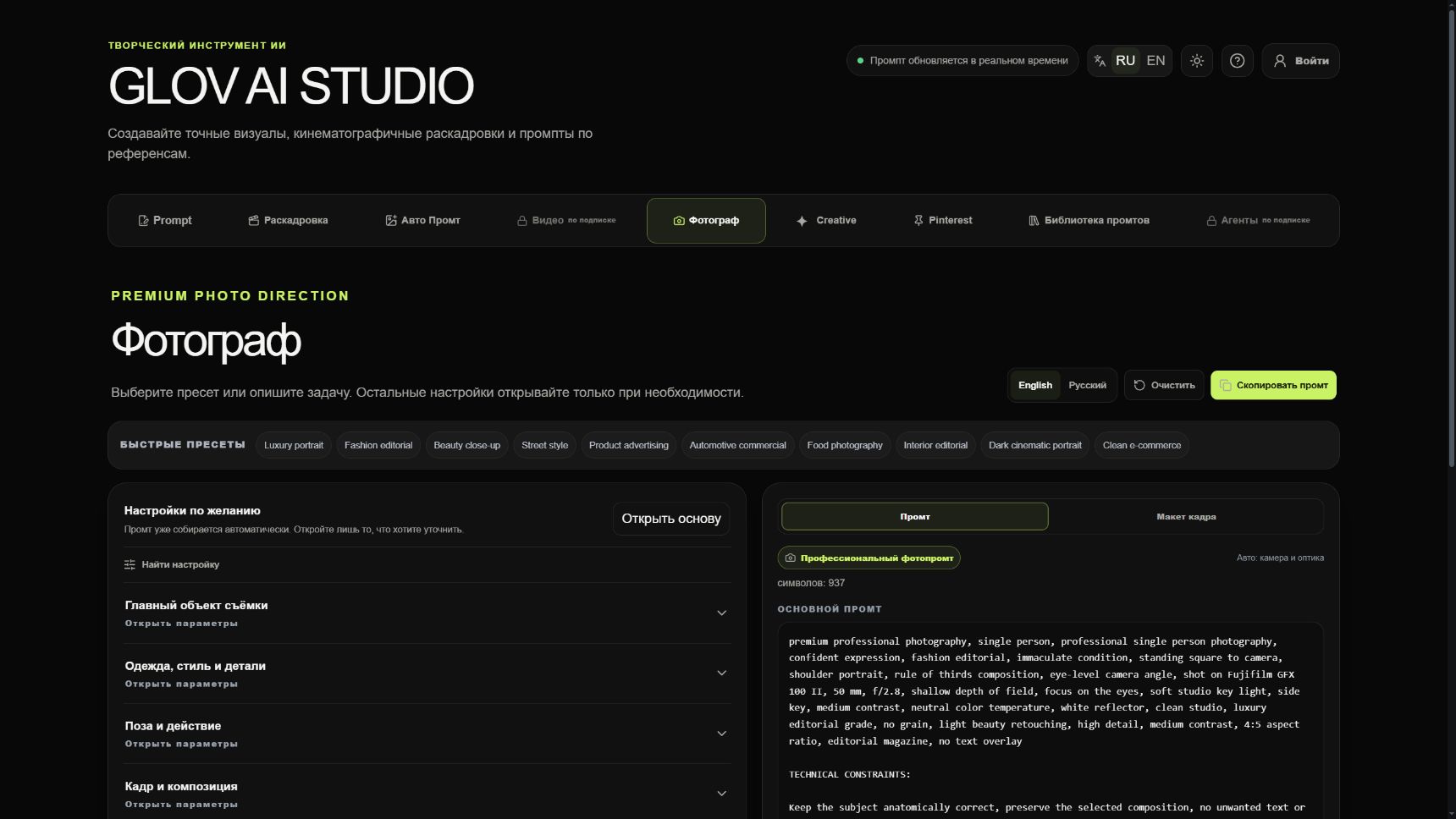Click the Войти login button
This screenshot has height=819, width=1456.
point(1301,61)
